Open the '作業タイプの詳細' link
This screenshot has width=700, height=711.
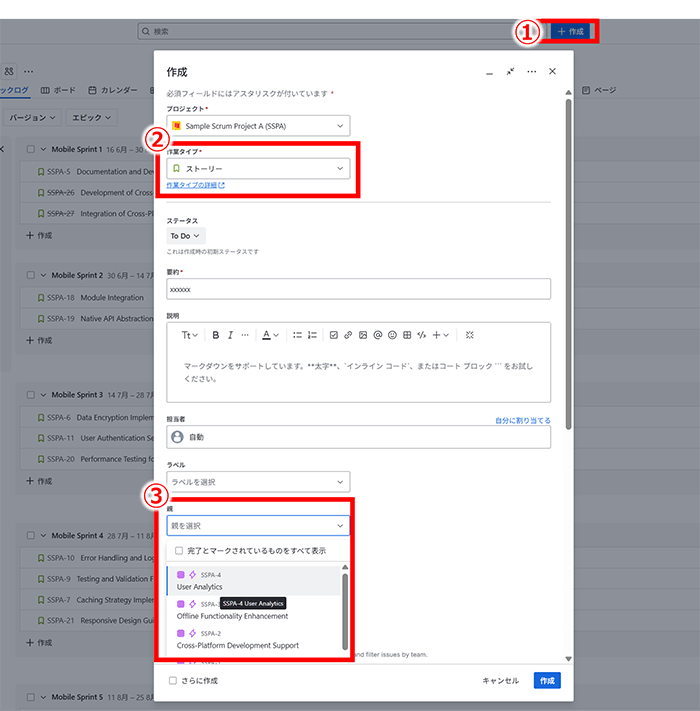195,185
